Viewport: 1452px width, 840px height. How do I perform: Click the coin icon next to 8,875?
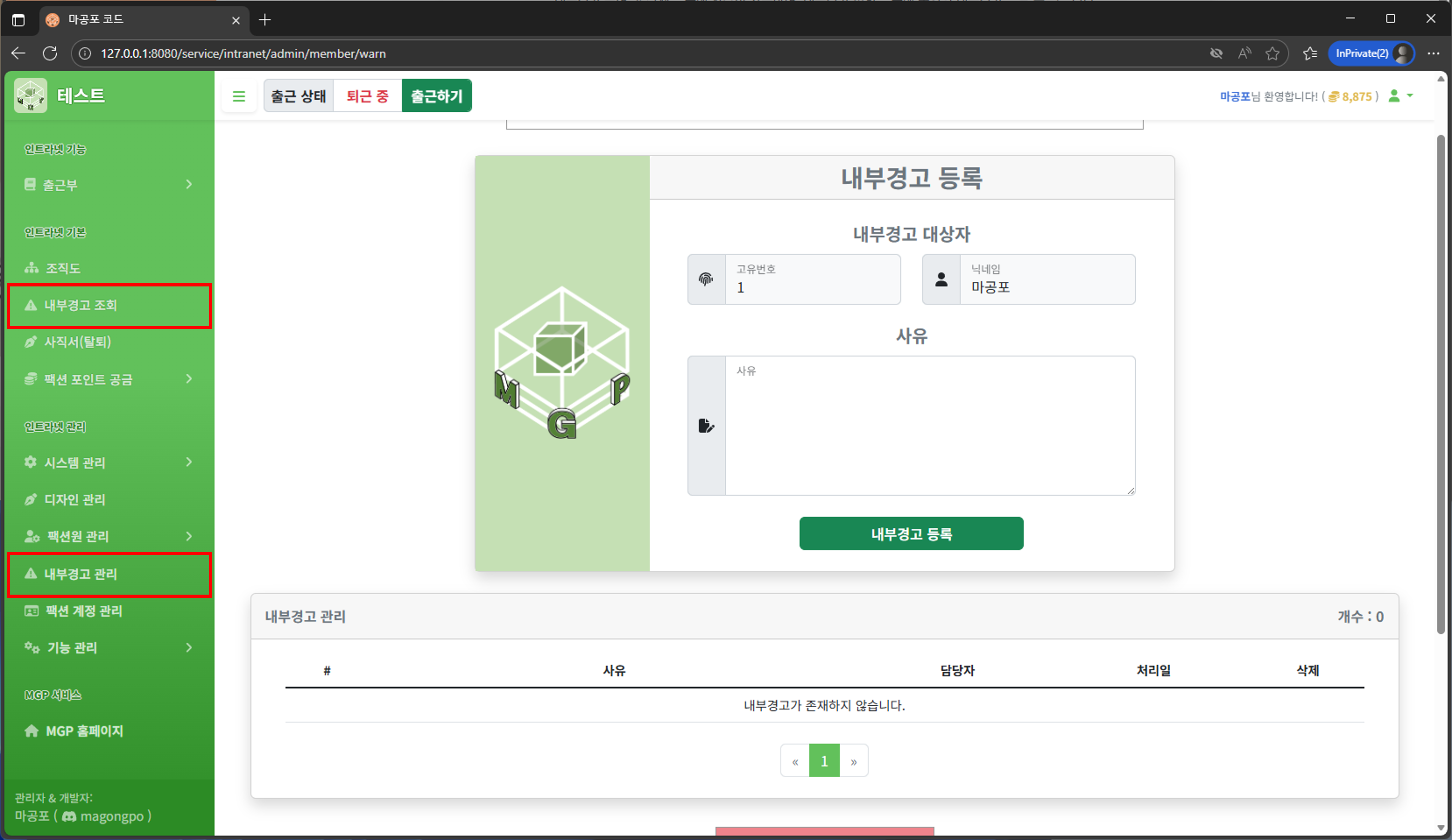1334,96
